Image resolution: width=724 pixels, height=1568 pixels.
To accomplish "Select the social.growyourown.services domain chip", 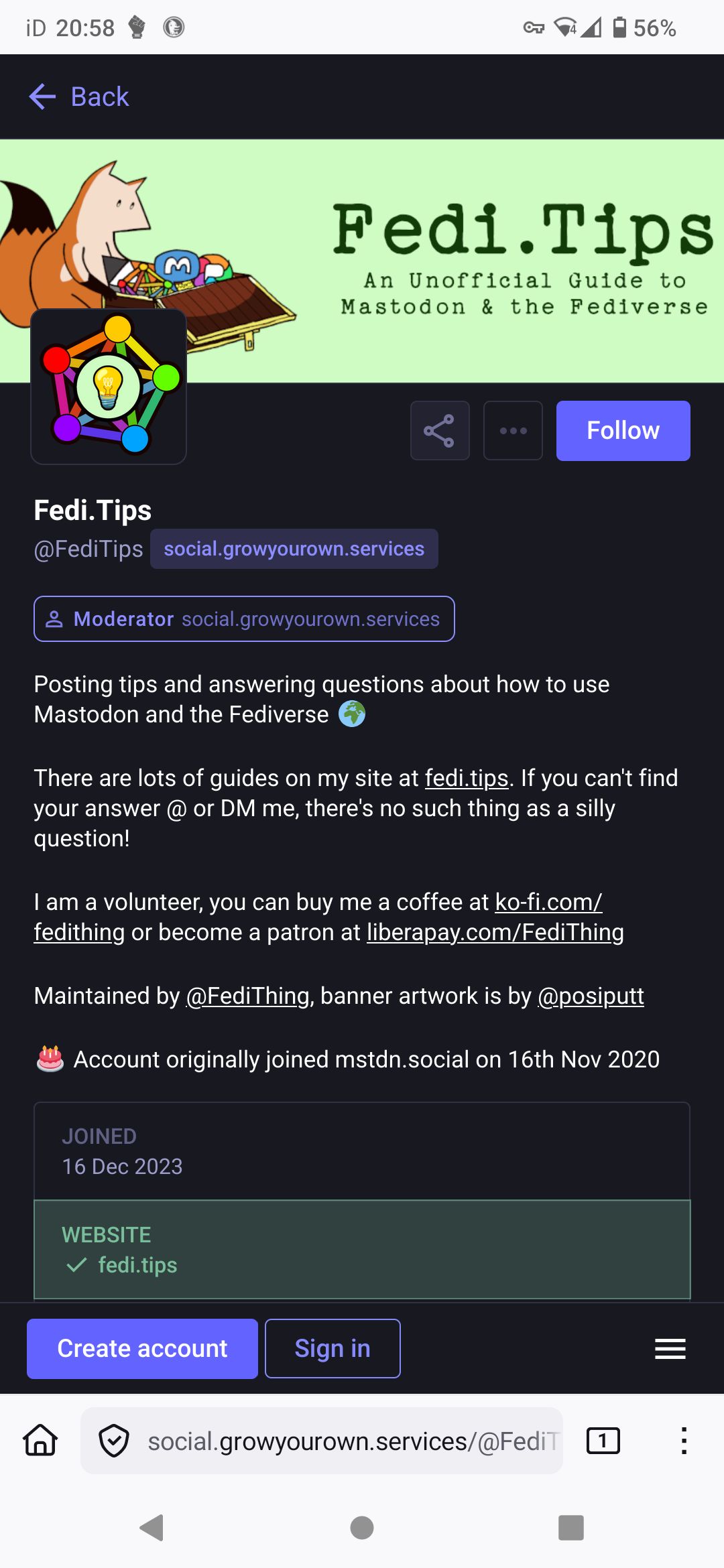I will coord(294,548).
